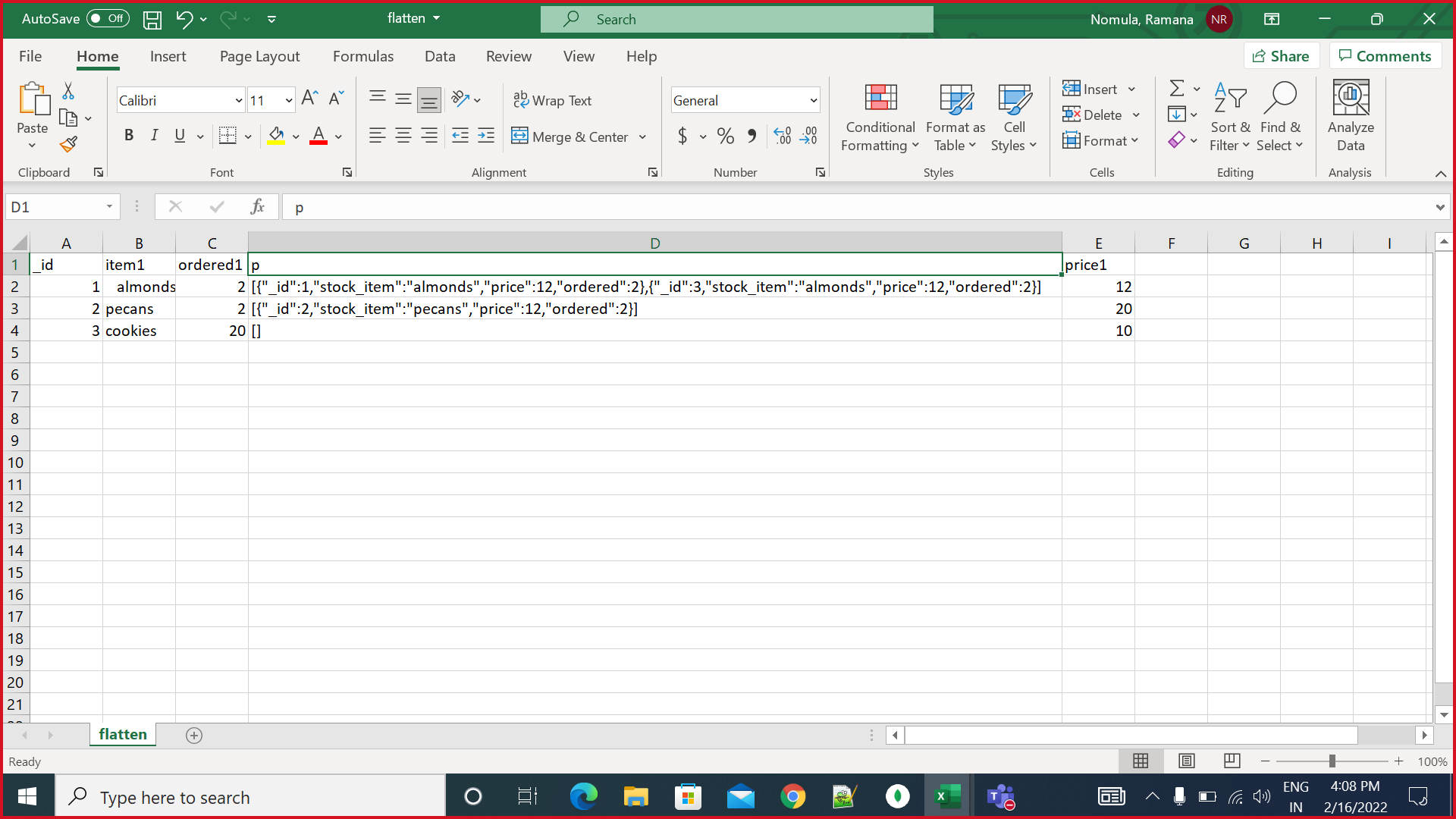Click the Increase Indent icon
This screenshot has width=1456, height=819.
486,136
